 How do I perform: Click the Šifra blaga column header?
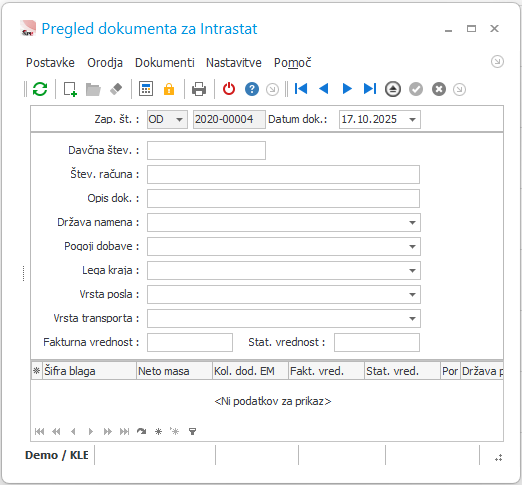[89, 371]
